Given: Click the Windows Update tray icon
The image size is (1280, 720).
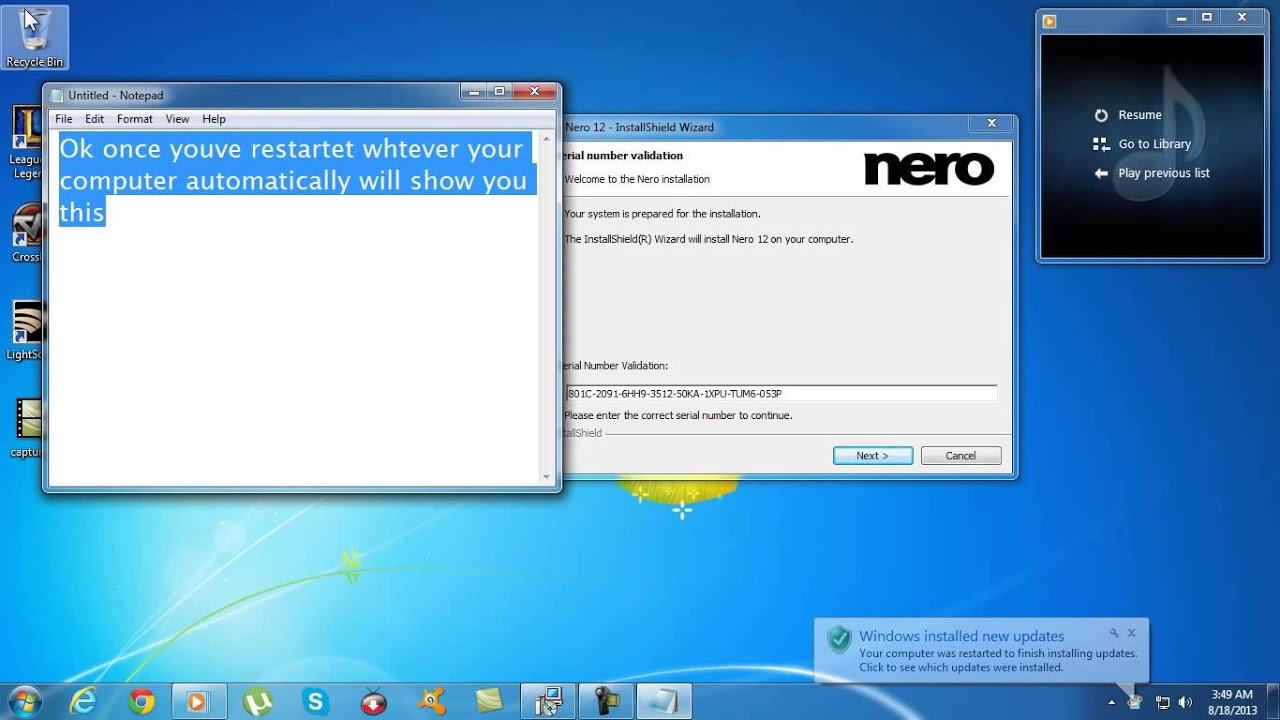Looking at the screenshot, I should [1134, 702].
